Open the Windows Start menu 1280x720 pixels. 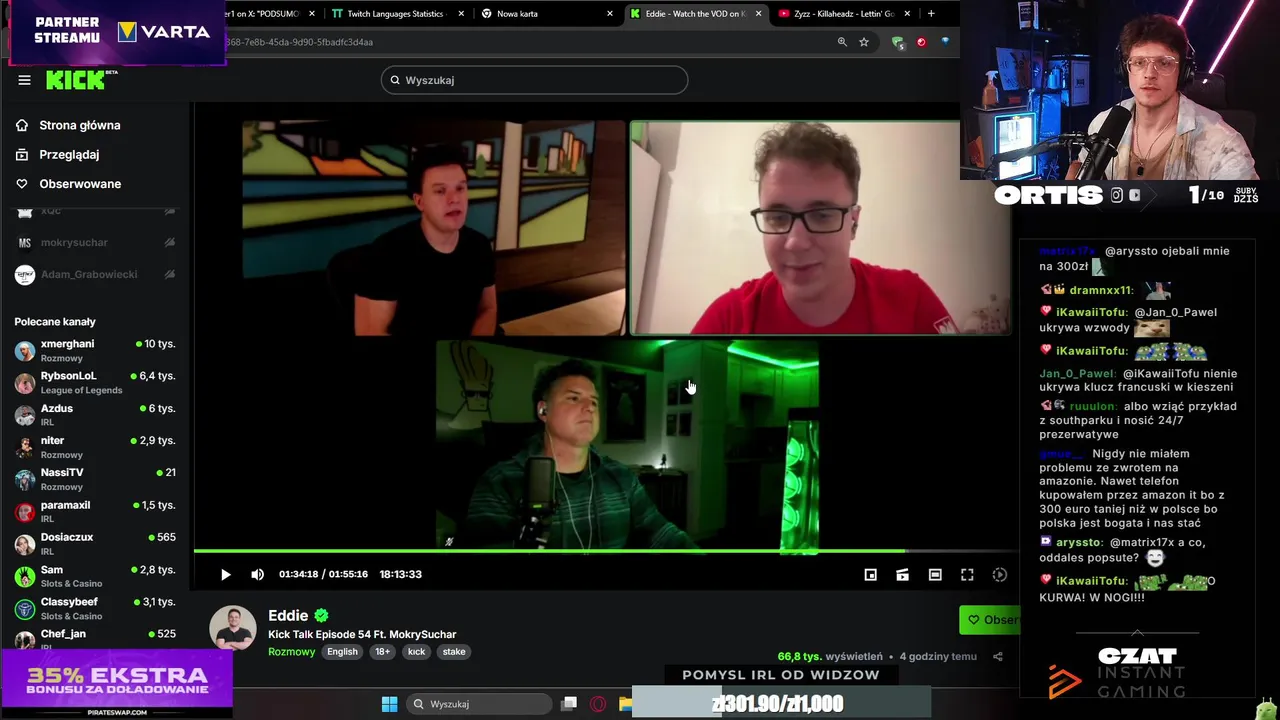tap(389, 704)
